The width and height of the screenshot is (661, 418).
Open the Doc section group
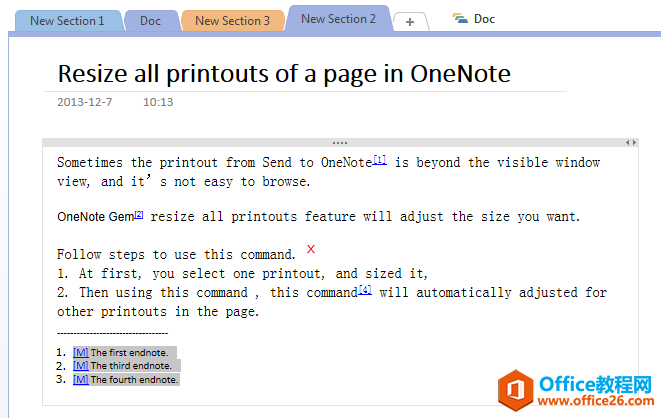(x=474, y=19)
